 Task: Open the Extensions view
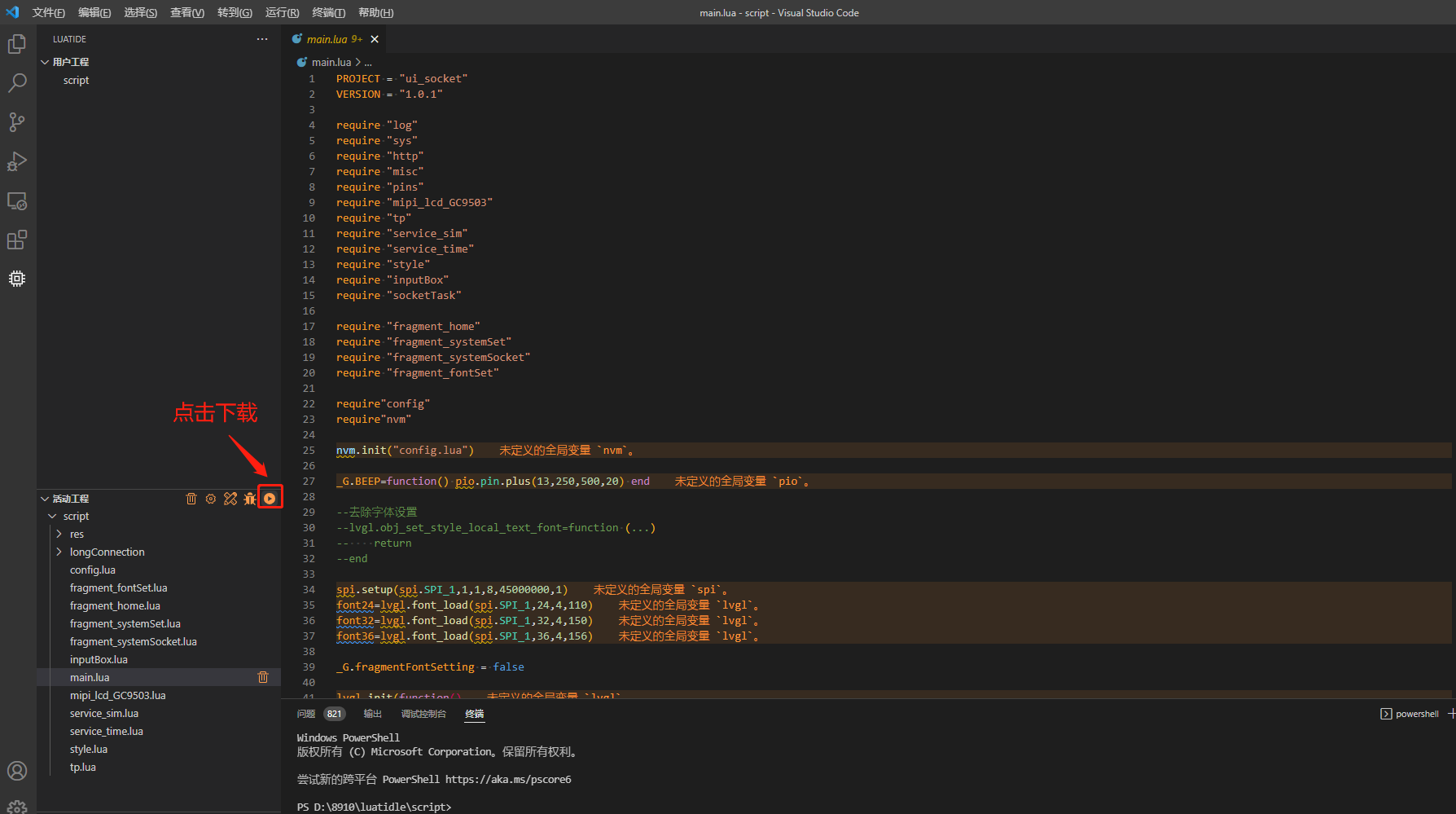(x=17, y=240)
